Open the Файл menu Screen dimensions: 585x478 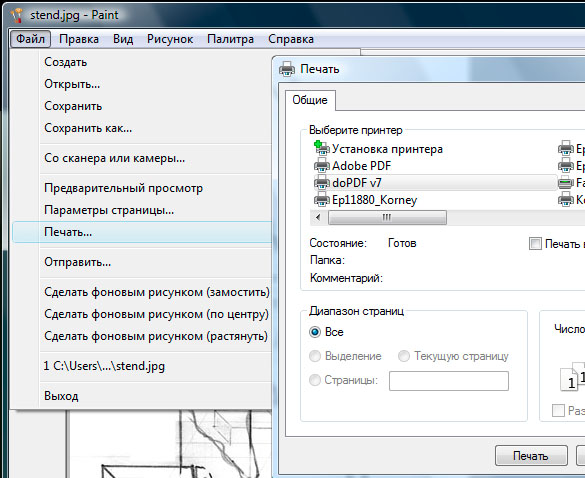[x=31, y=39]
